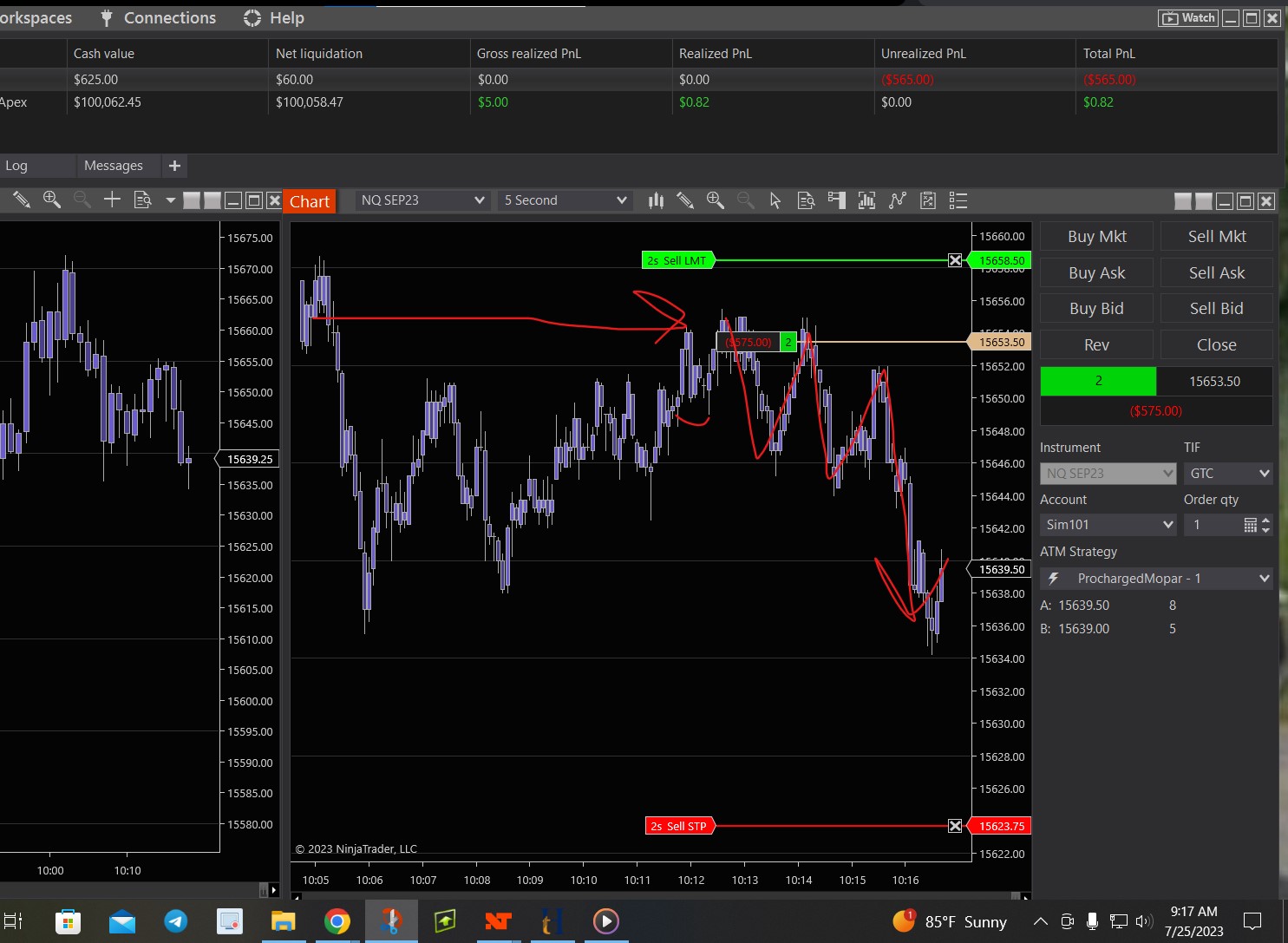Cancel the Sell STP order with X
The width and height of the screenshot is (1288, 943).
point(955,826)
